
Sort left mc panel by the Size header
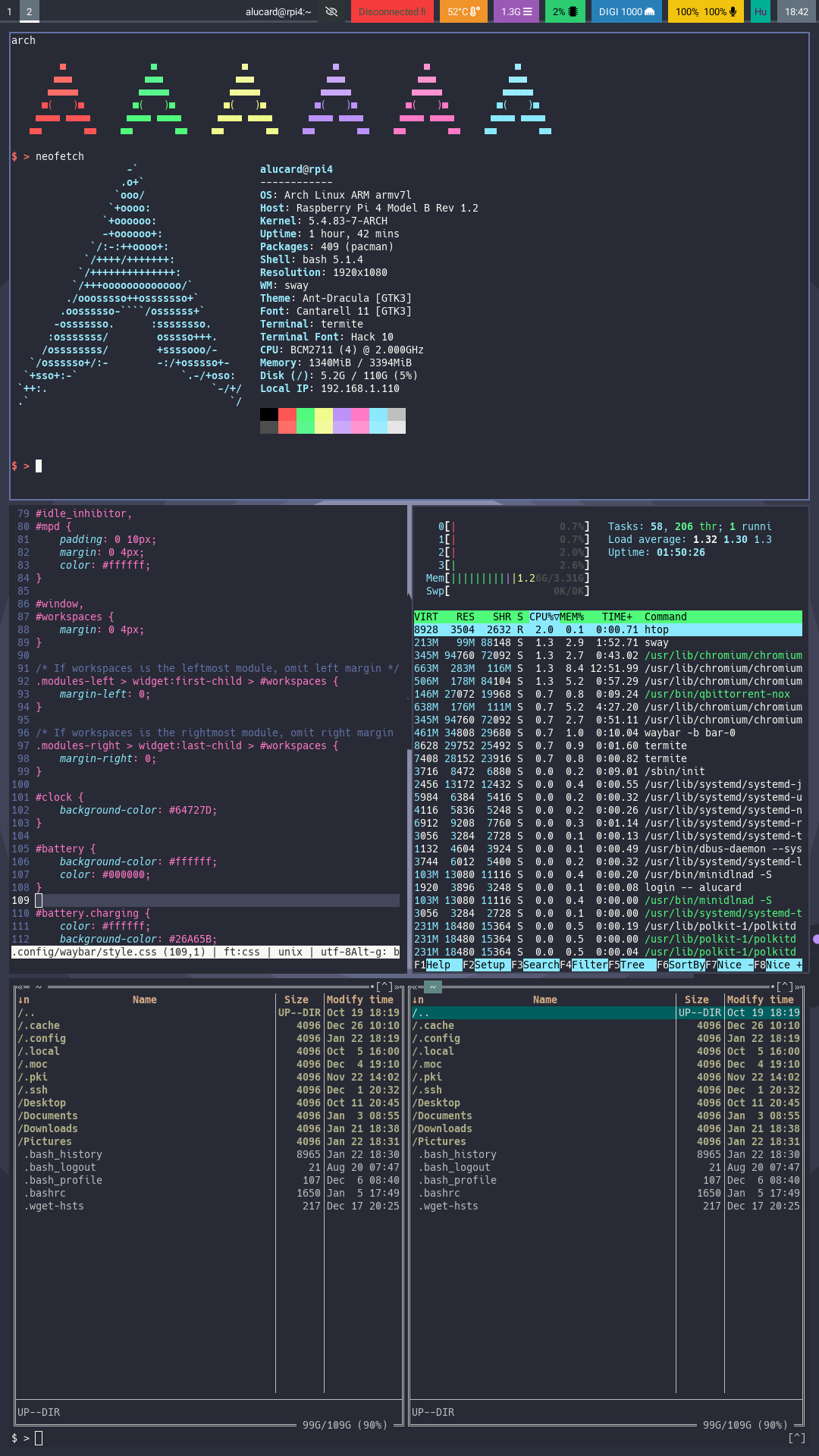[x=296, y=999]
